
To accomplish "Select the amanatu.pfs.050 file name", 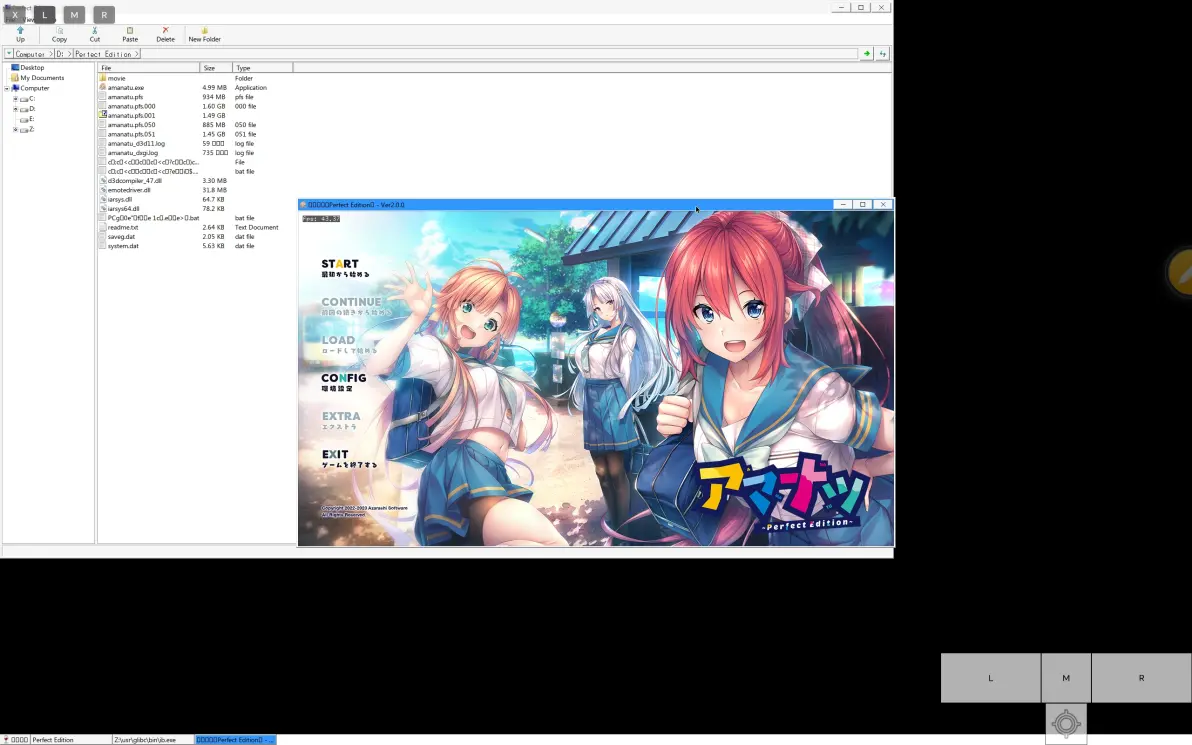I will click(131, 125).
